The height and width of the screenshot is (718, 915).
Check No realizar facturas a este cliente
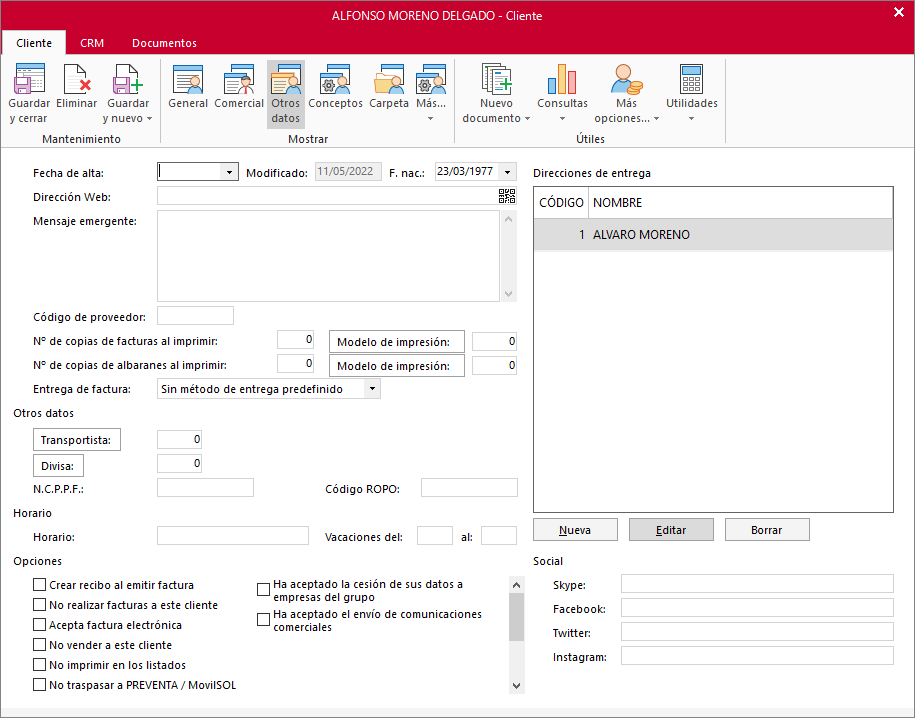40,605
